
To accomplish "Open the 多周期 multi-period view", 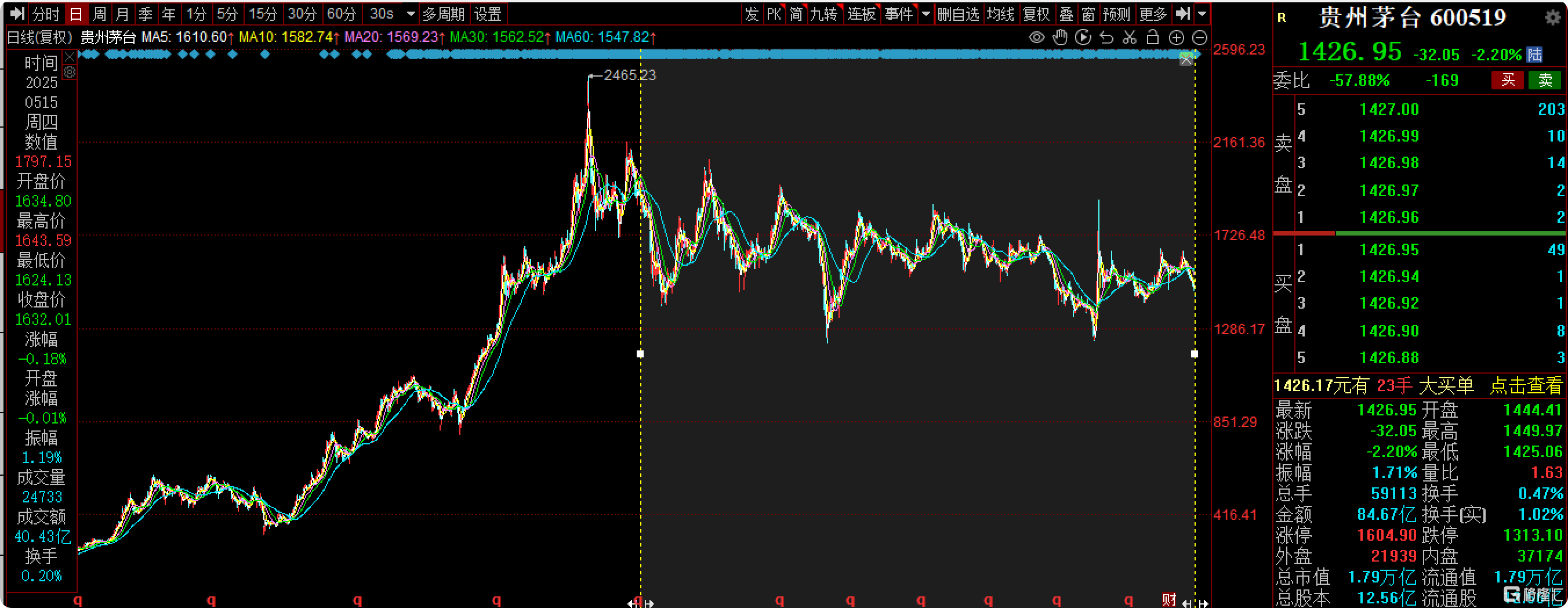I will pyautogui.click(x=444, y=13).
